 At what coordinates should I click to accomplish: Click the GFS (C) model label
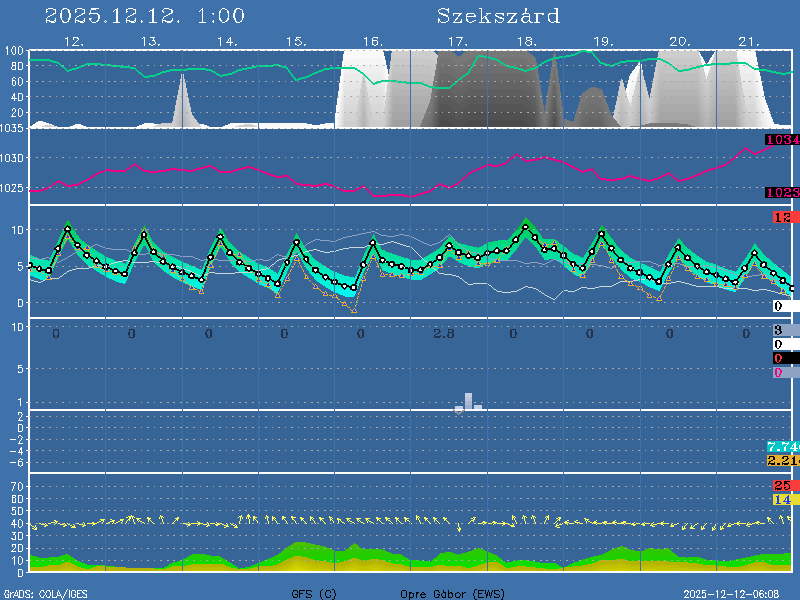[x=313, y=593]
